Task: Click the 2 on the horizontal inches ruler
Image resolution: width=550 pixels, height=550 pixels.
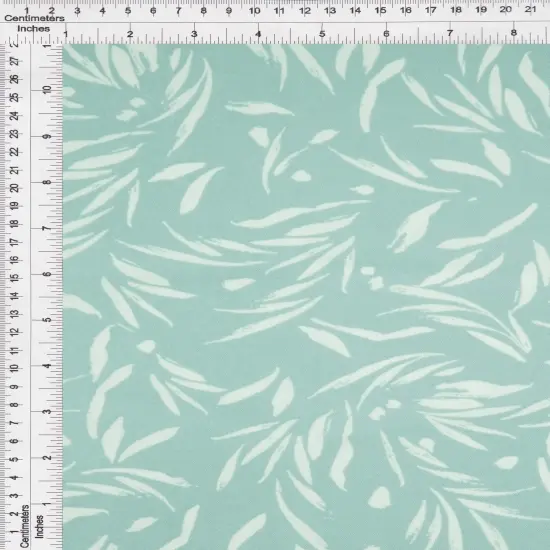Action: point(130,34)
